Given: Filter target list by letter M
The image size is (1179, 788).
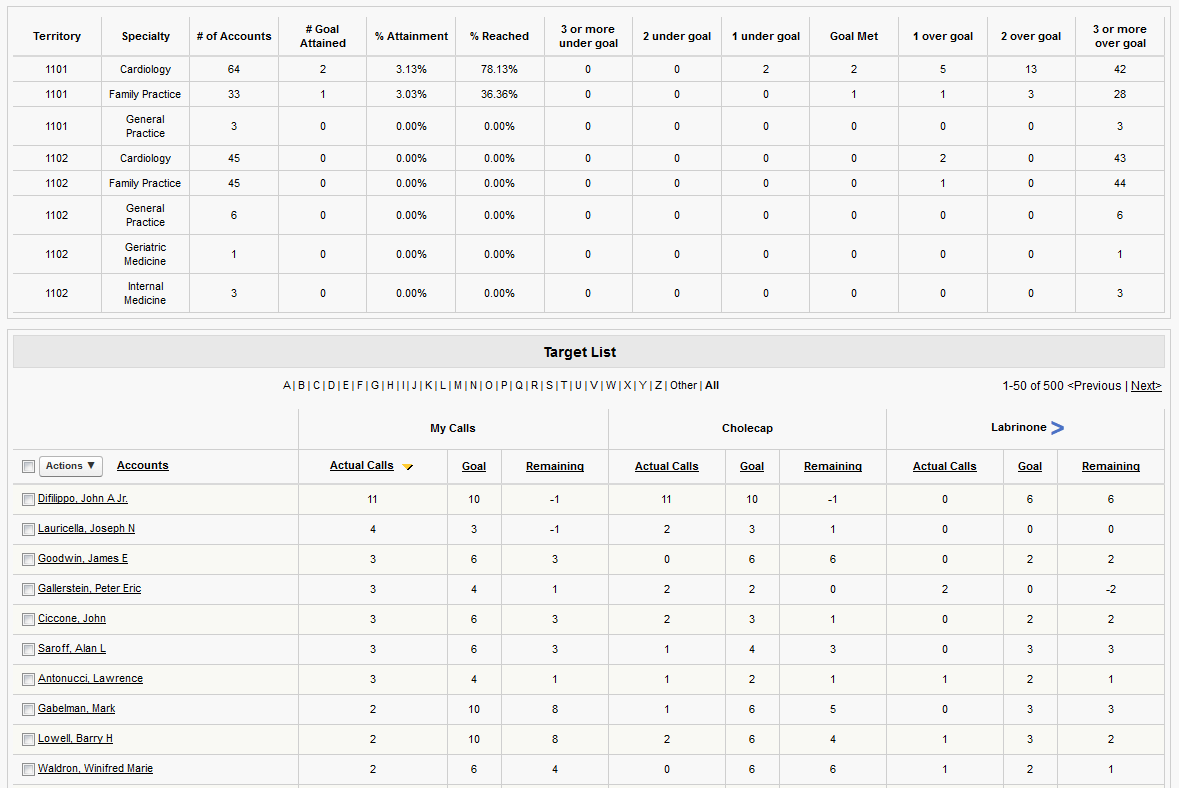Looking at the screenshot, I should pos(457,386).
